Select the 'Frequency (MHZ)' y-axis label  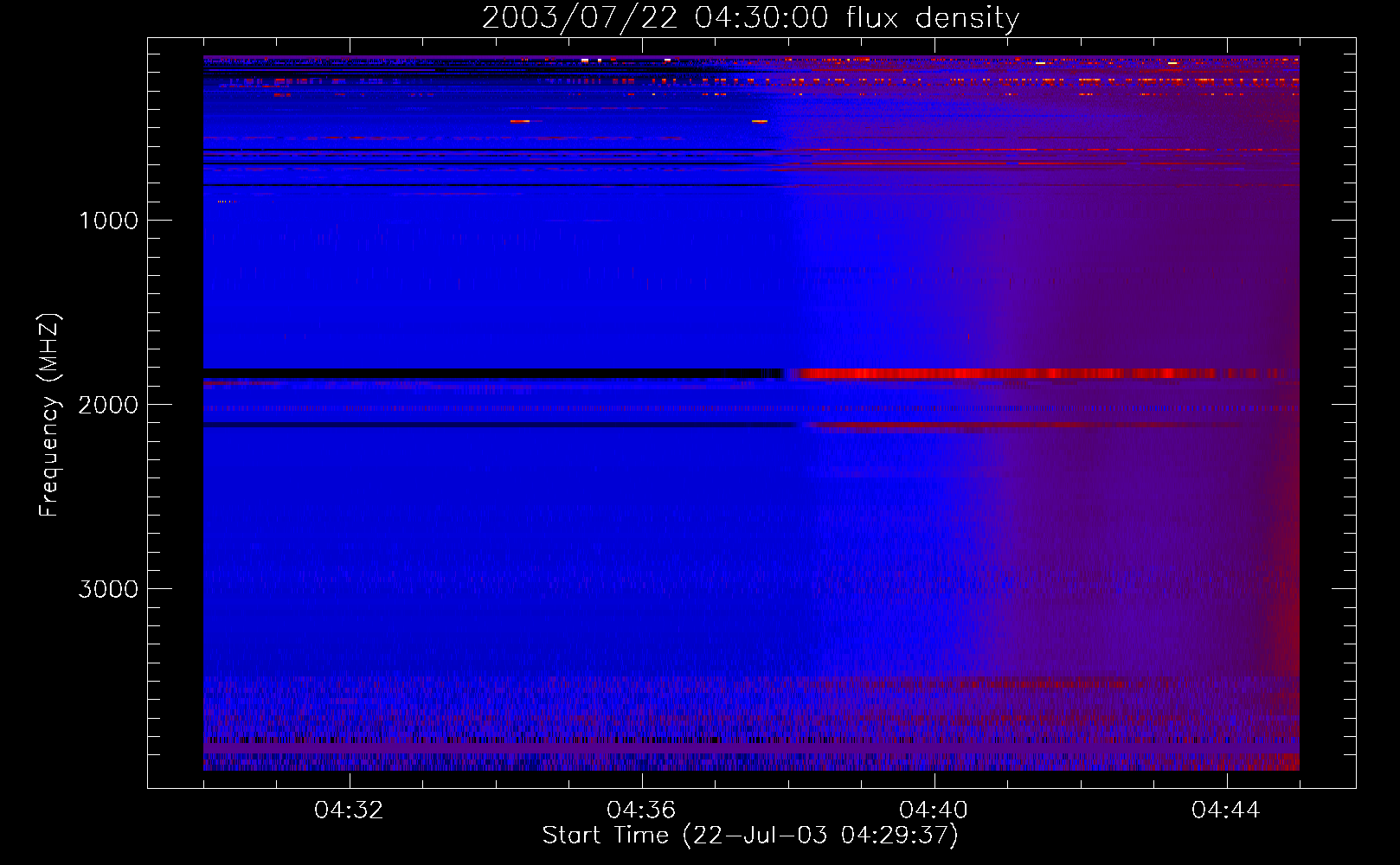pos(49,415)
